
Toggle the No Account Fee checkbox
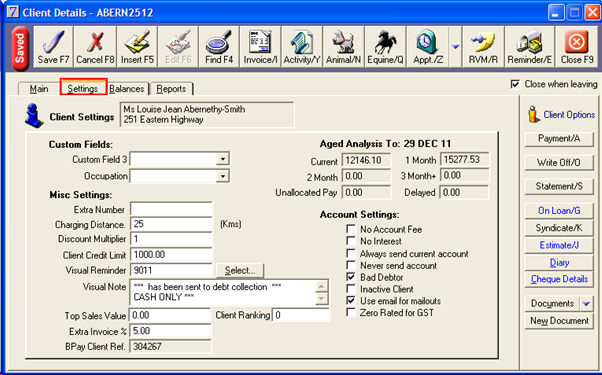pos(351,229)
